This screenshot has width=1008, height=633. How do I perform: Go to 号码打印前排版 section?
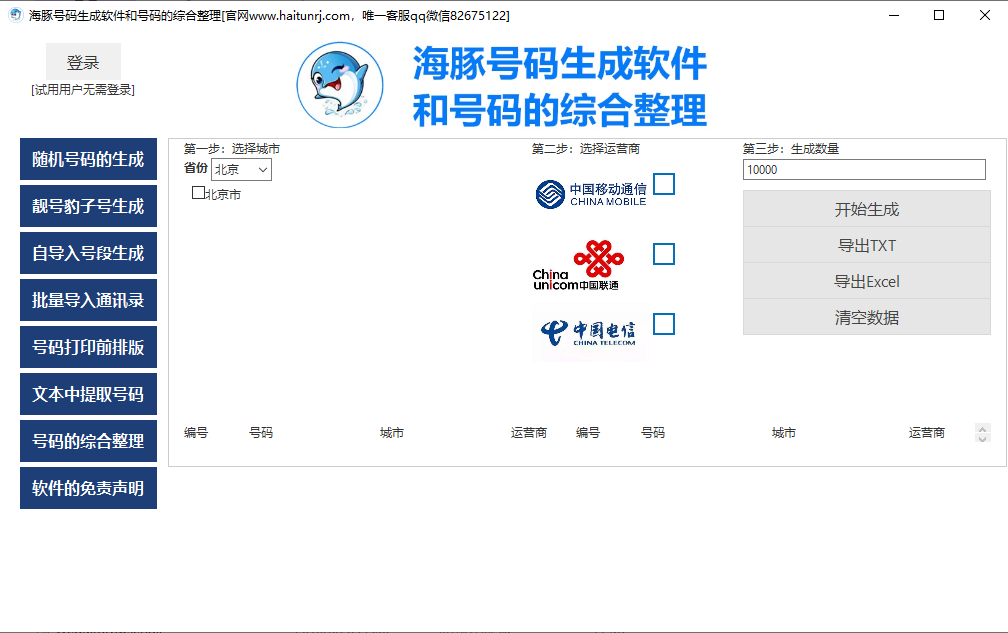[88, 347]
